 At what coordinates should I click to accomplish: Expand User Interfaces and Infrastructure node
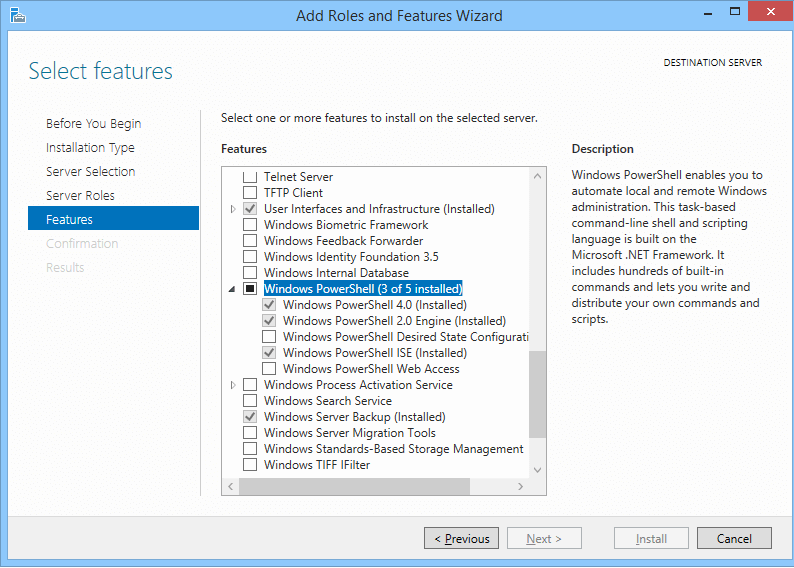232,209
